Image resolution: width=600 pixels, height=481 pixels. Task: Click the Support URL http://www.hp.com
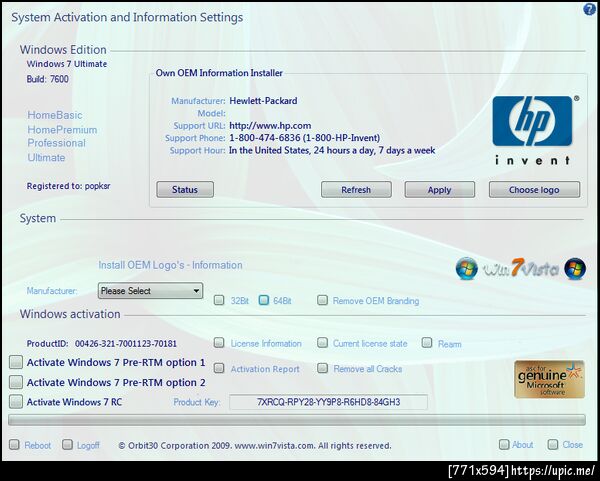click(270, 126)
